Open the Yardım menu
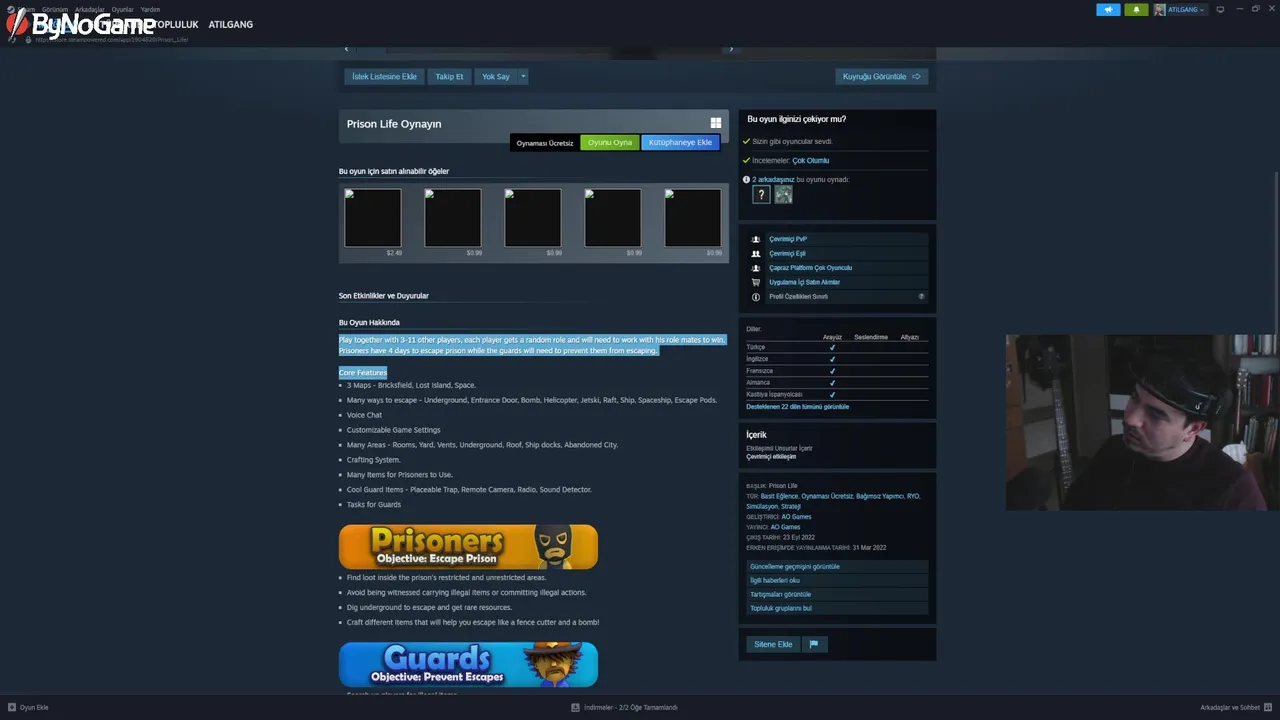This screenshot has width=1280, height=720. [x=150, y=9]
